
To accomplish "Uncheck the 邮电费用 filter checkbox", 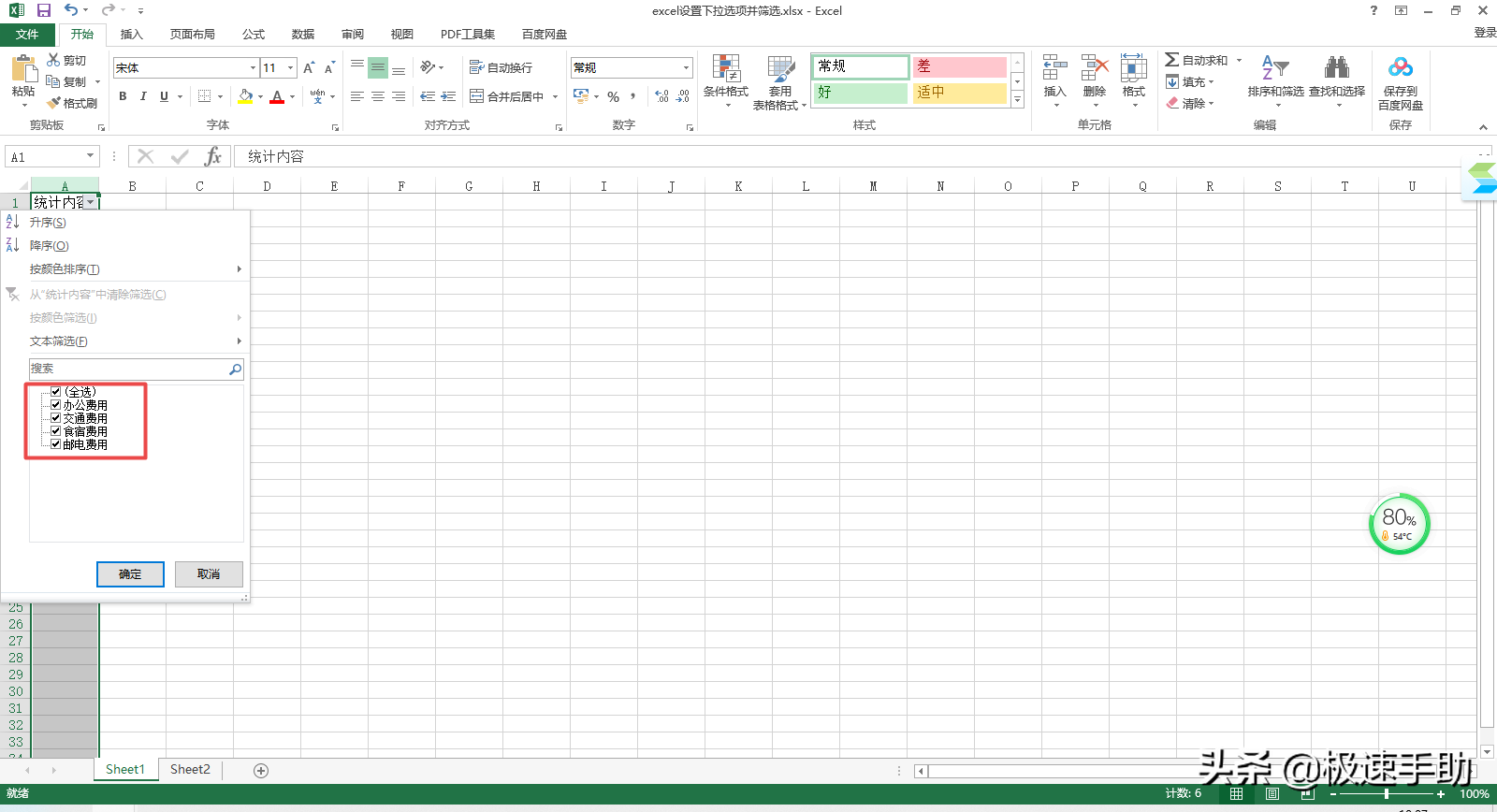I will point(55,443).
